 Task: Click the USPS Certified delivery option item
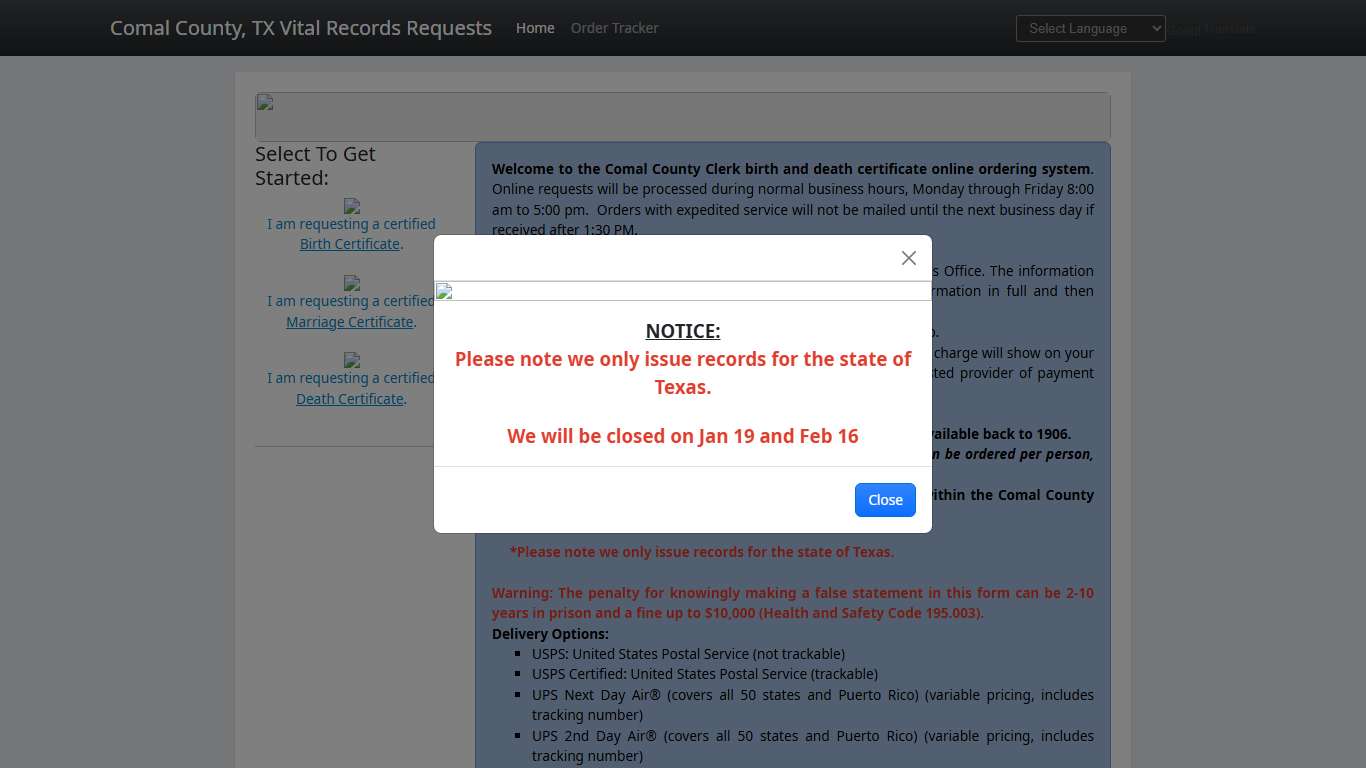[x=704, y=674]
